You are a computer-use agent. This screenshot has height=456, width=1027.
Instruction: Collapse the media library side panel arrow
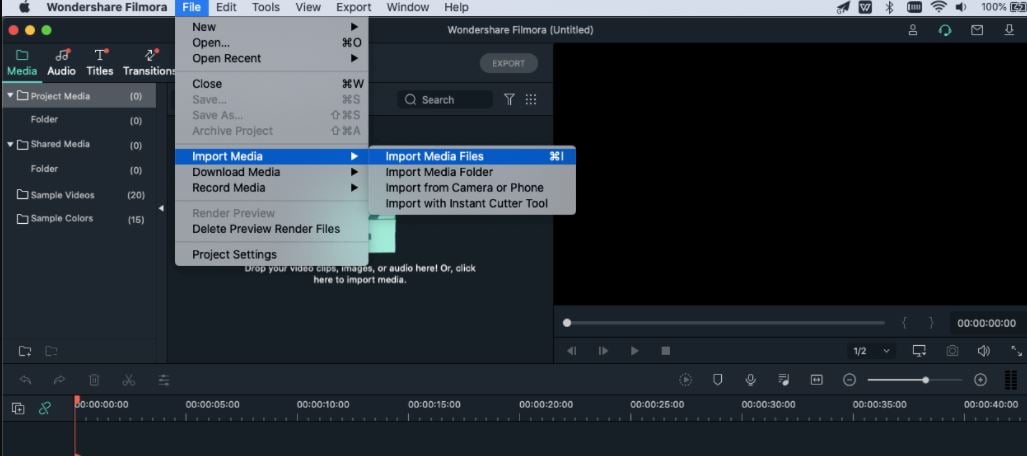click(161, 208)
